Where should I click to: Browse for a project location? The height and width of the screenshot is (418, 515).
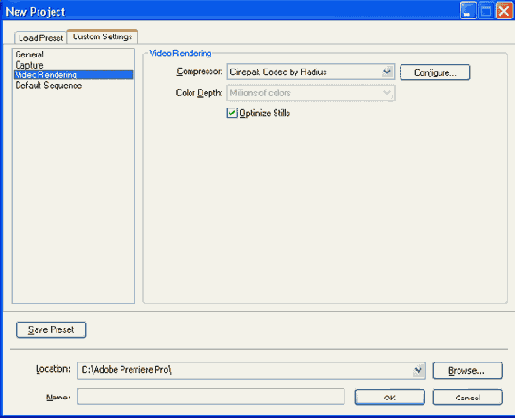[467, 371]
